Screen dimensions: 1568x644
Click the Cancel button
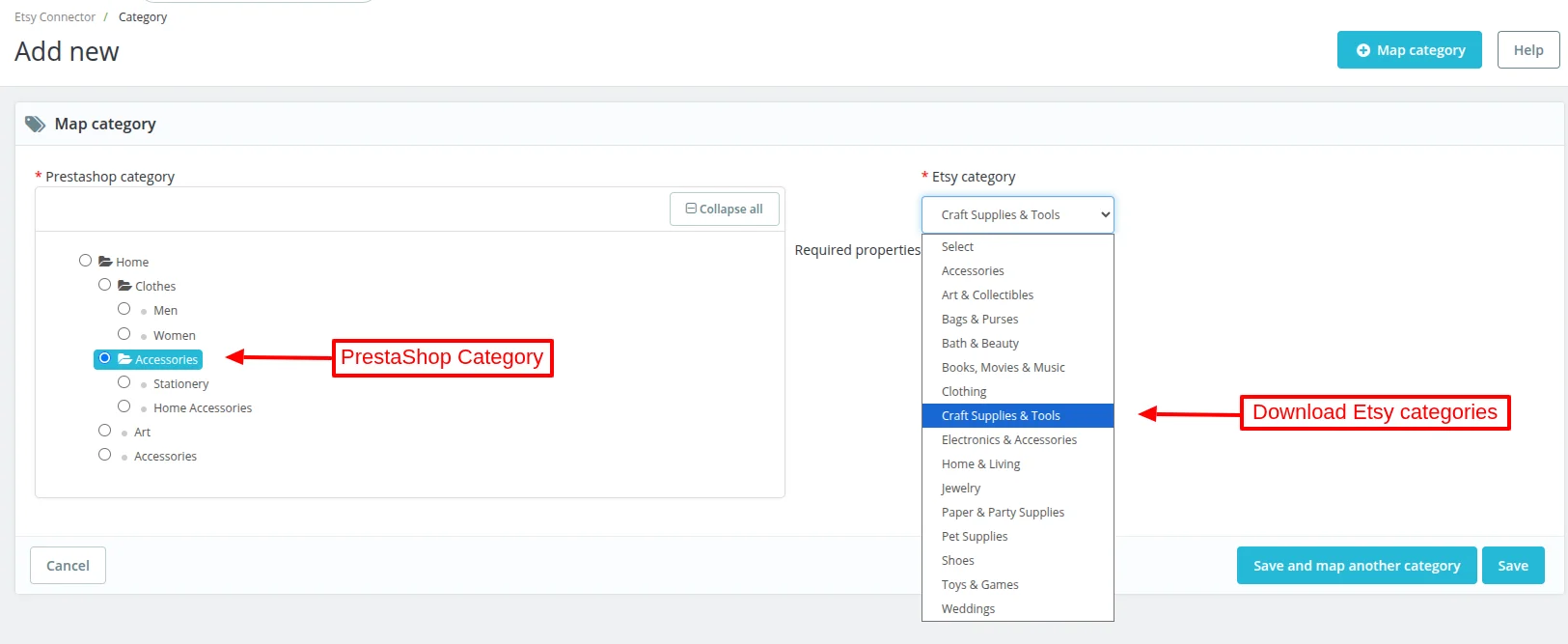click(68, 566)
